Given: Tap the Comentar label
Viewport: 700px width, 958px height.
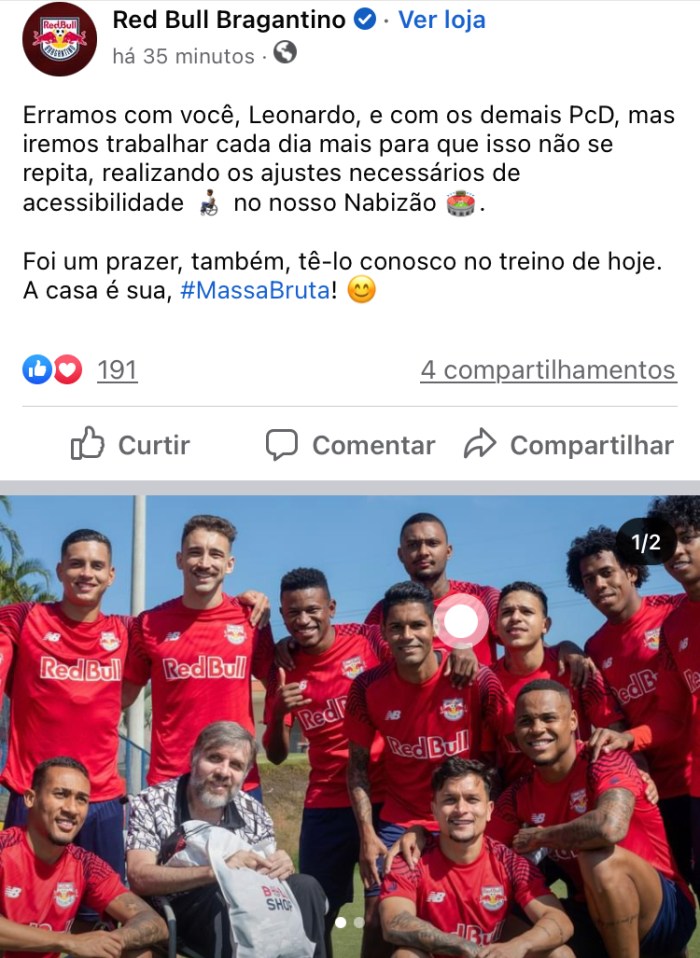Looking at the screenshot, I should coord(374,445).
